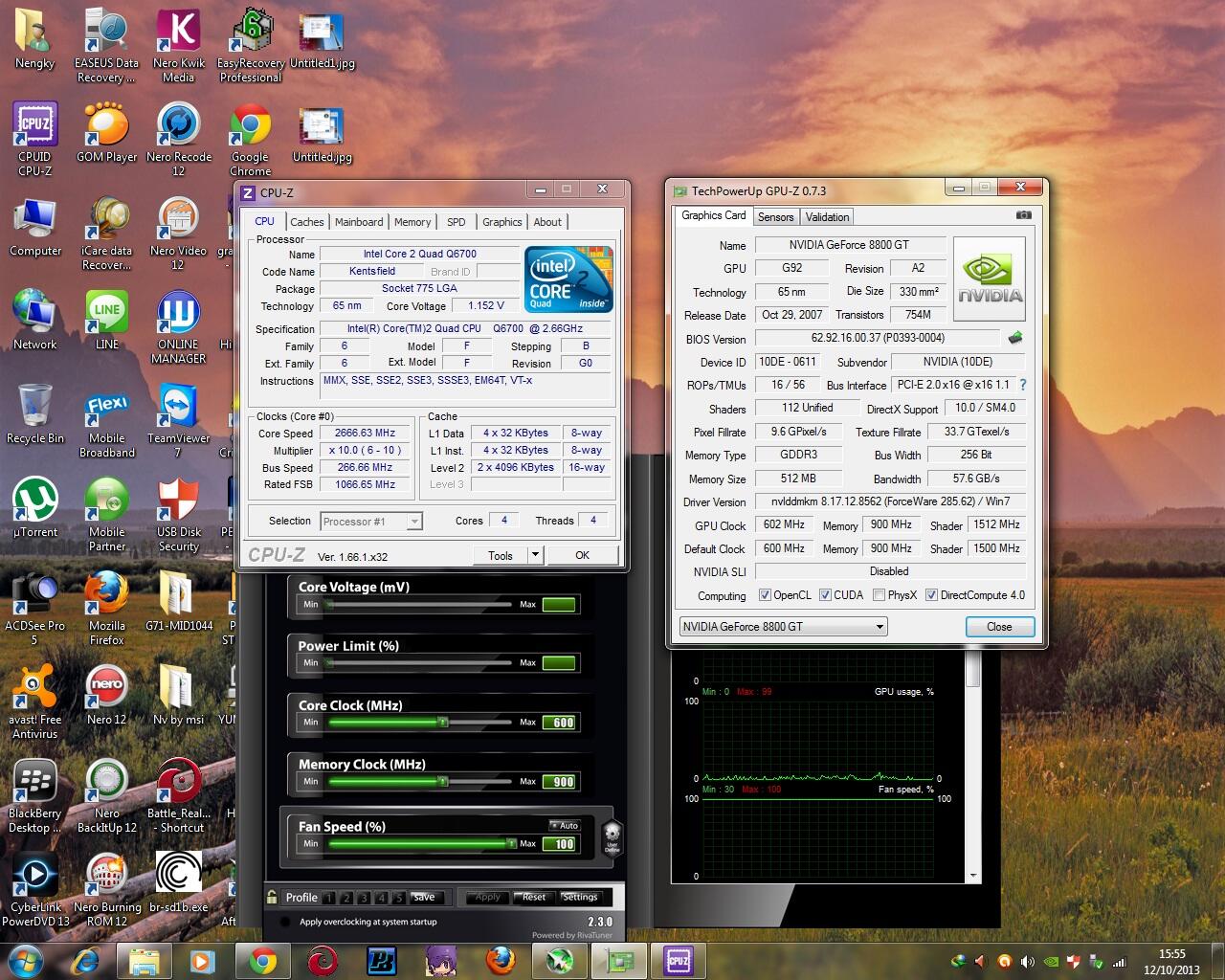Open ACDSee Pro 5 shortcut
This screenshot has height=980, width=1225.
coord(35,609)
